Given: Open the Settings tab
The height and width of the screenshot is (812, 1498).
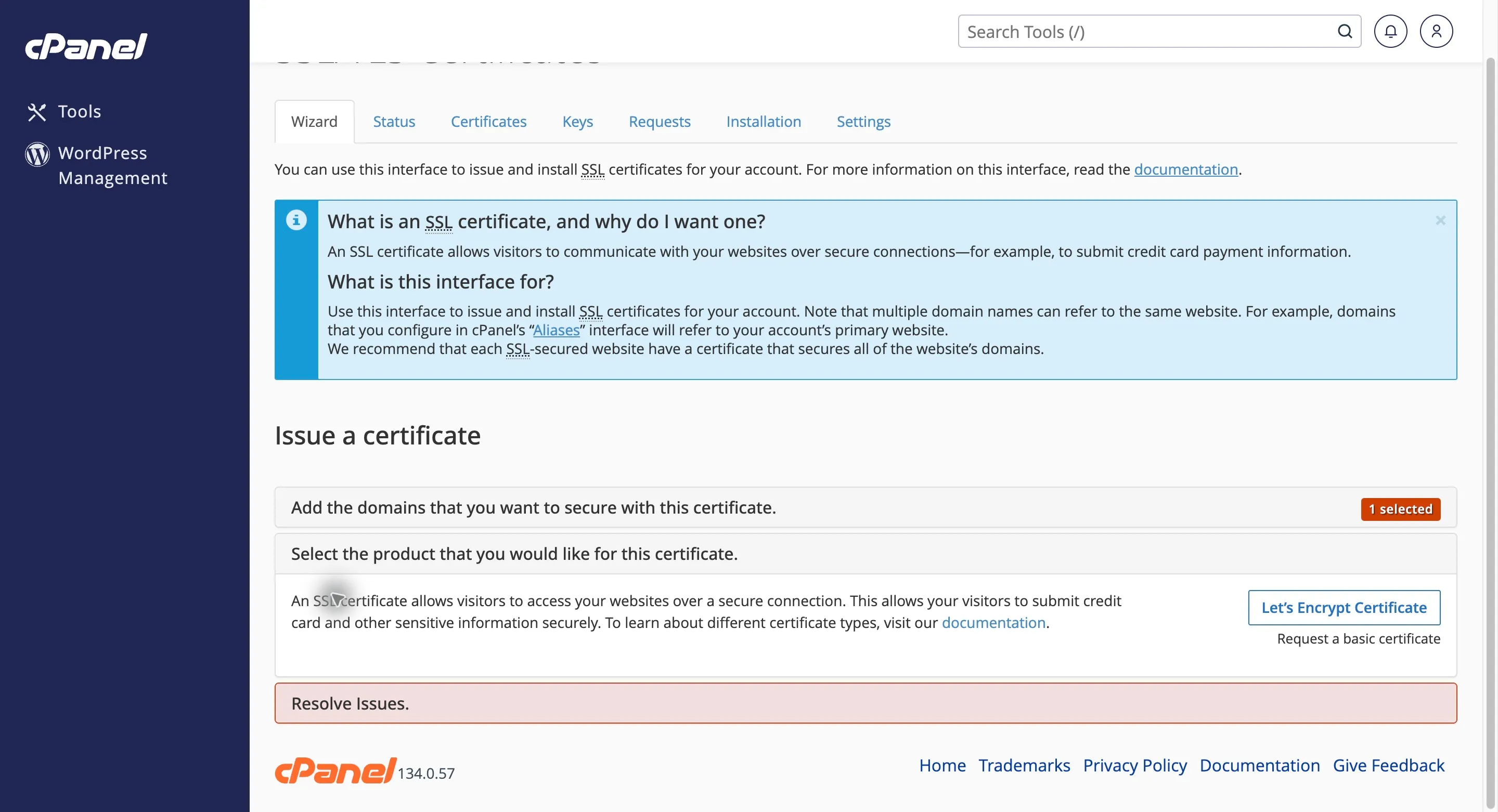Looking at the screenshot, I should [863, 122].
